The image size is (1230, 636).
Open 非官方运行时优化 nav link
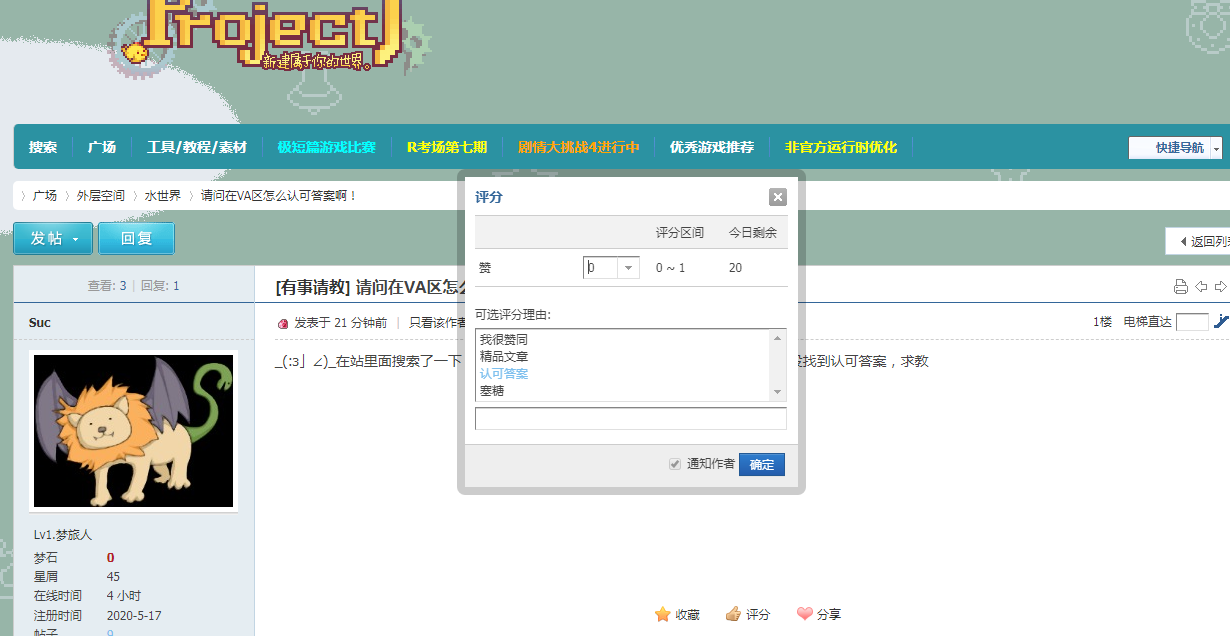(x=841, y=147)
